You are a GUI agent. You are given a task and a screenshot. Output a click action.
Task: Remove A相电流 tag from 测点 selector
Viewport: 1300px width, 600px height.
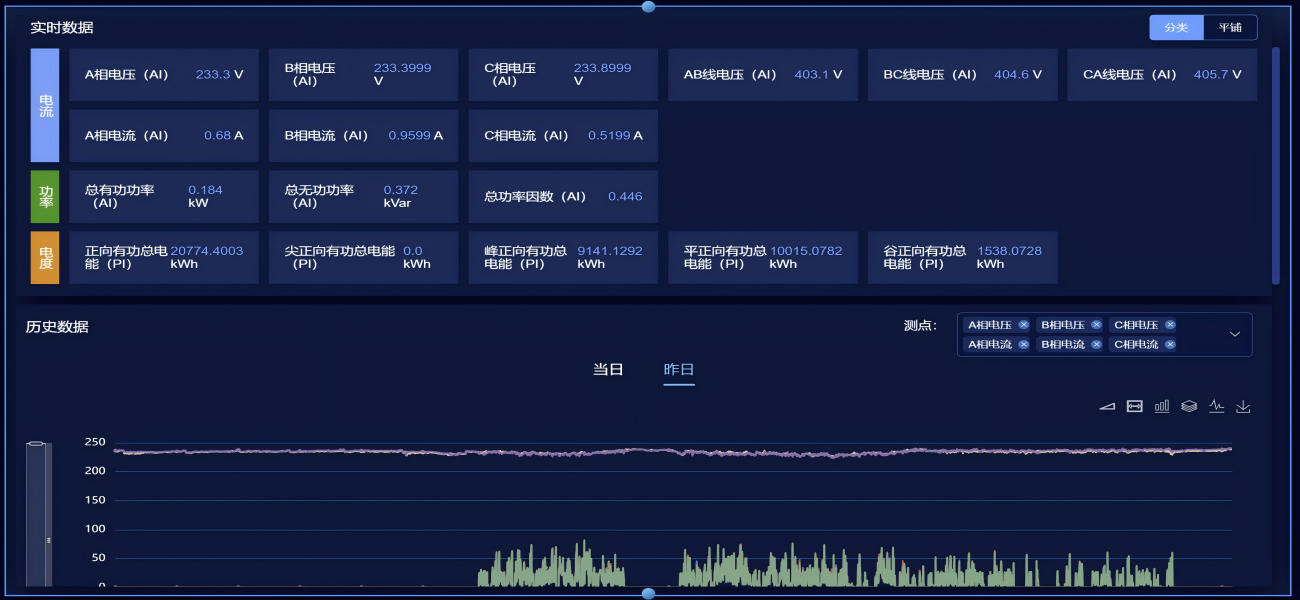(1023, 344)
